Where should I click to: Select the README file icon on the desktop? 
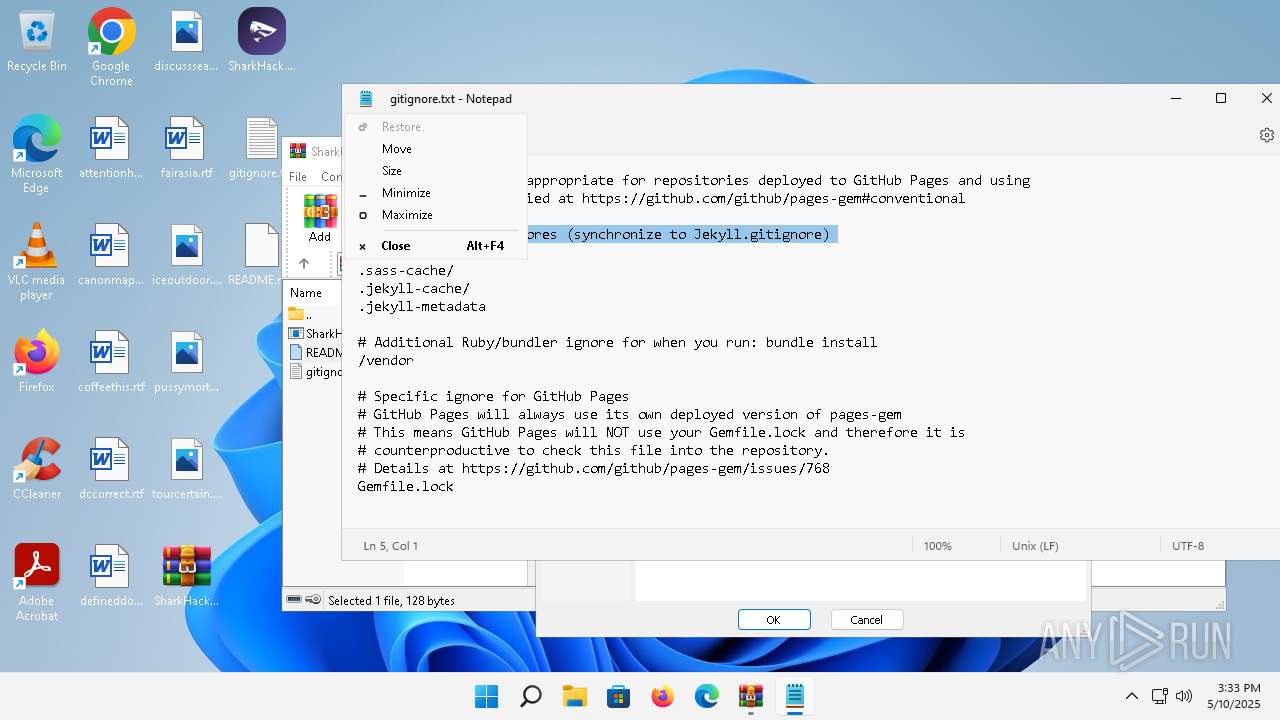(x=261, y=256)
